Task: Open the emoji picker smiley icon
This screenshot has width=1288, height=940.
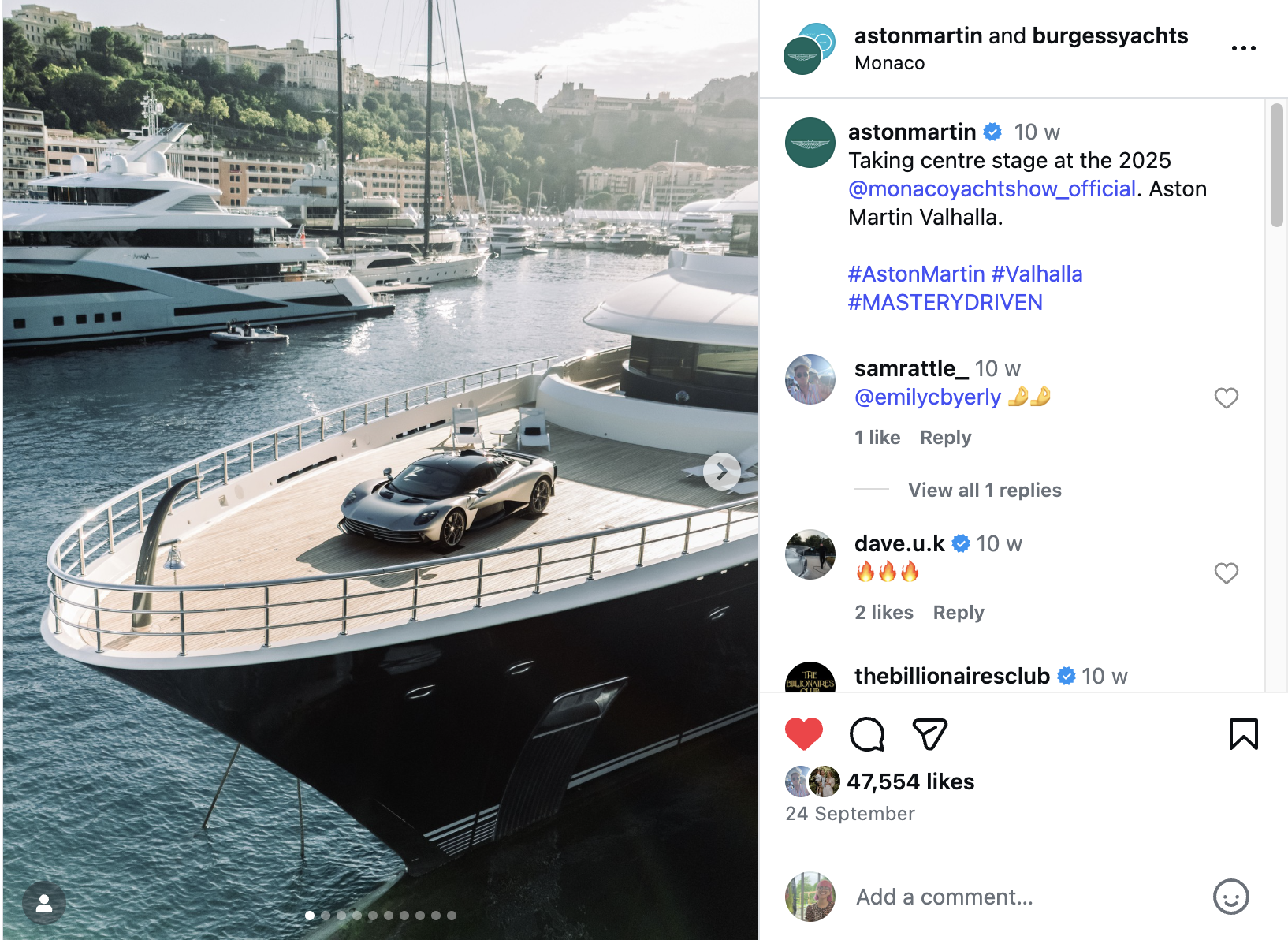Action: point(1230,897)
